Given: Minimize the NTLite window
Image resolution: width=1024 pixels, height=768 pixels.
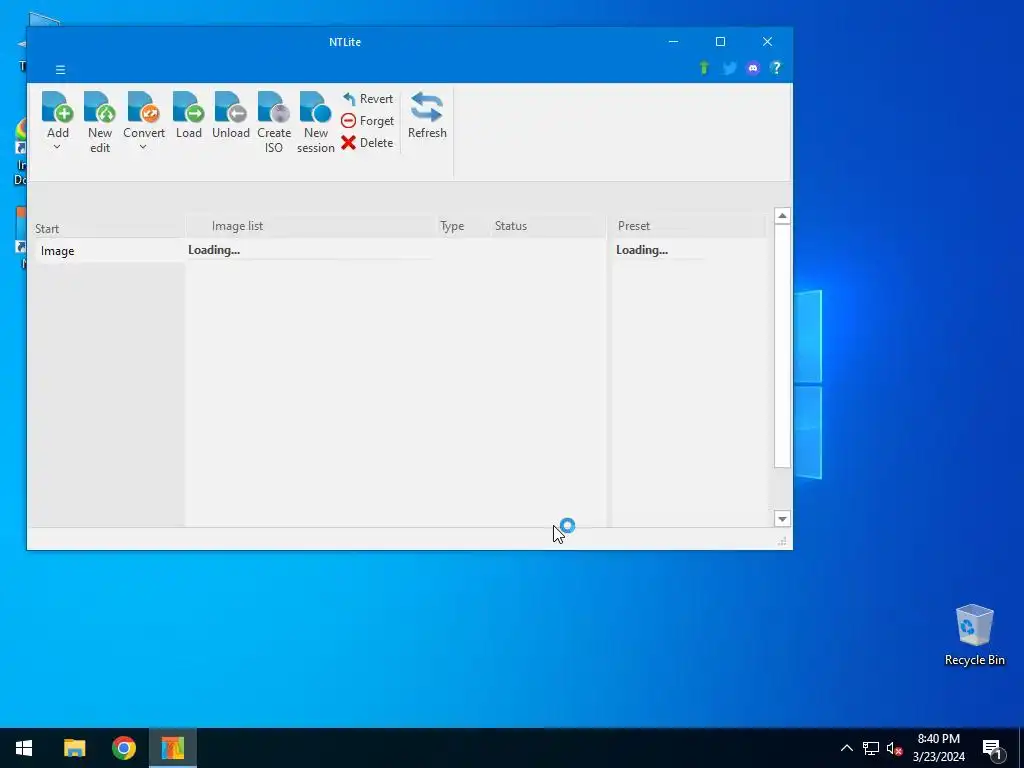Looking at the screenshot, I should pyautogui.click(x=673, y=42).
